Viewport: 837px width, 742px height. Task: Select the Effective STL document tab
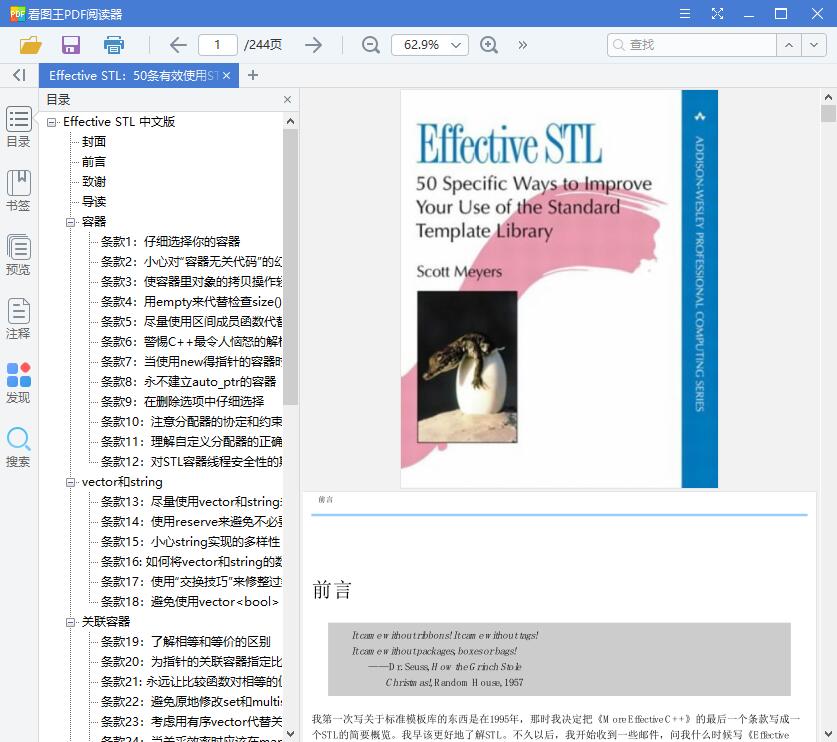[133, 75]
